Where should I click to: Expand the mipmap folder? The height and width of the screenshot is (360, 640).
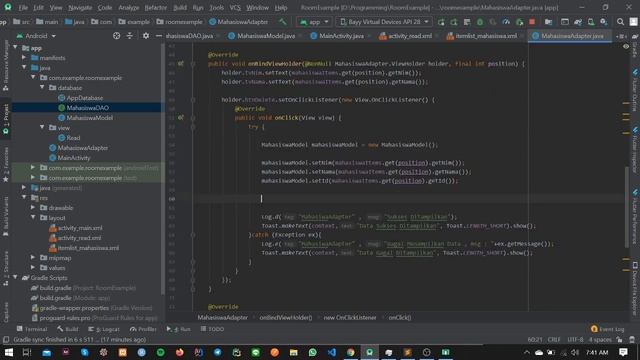coord(33,258)
